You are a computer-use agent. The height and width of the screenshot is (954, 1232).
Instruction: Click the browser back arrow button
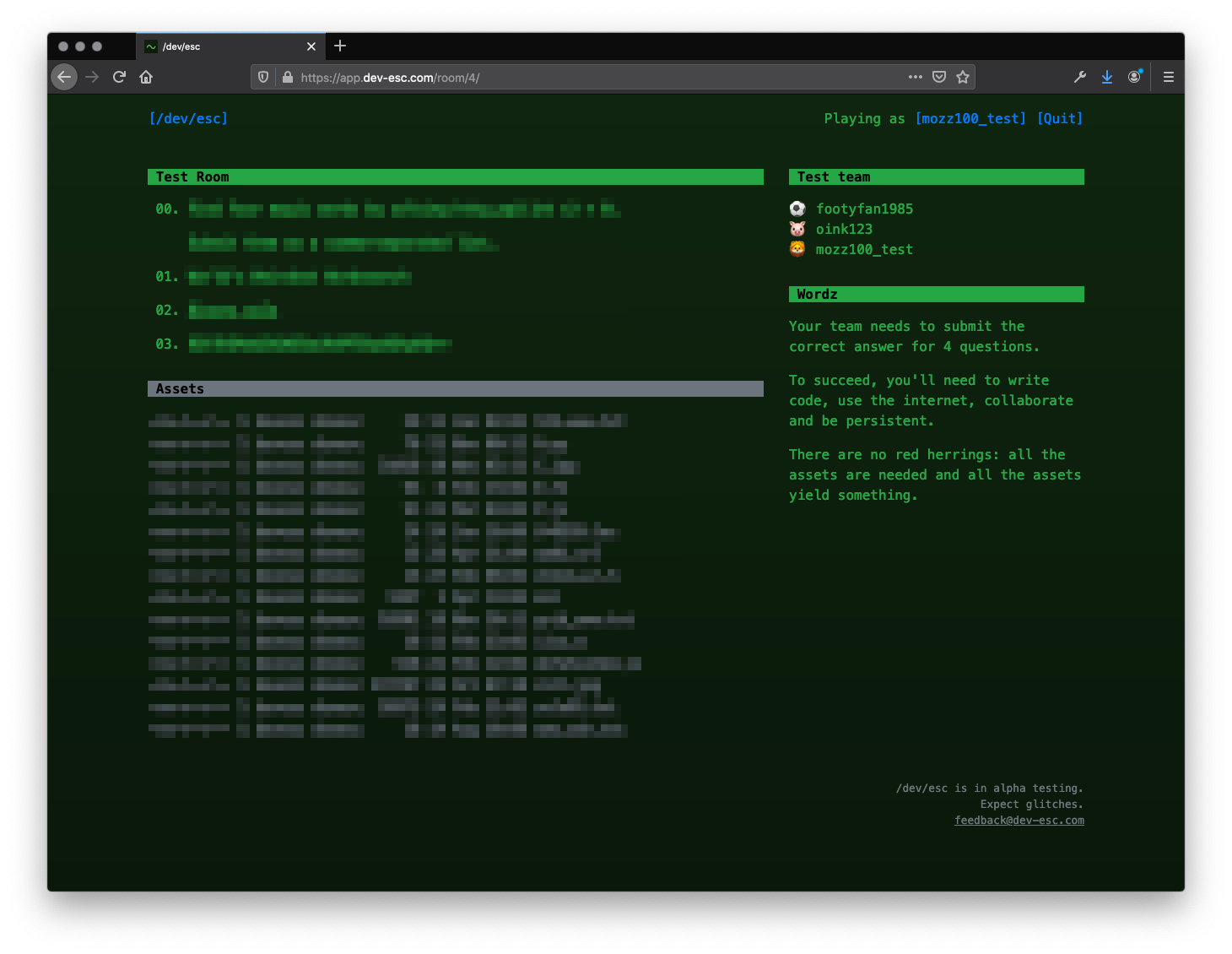(x=64, y=77)
